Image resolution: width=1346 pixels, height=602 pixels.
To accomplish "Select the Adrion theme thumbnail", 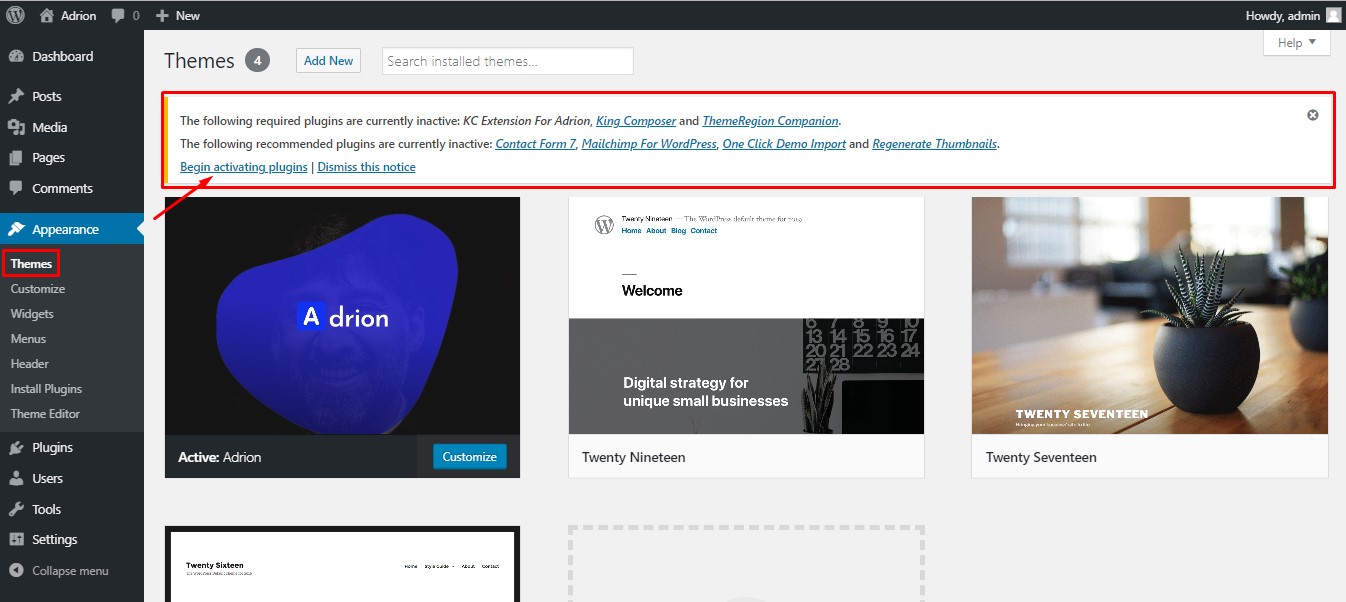I will [342, 315].
